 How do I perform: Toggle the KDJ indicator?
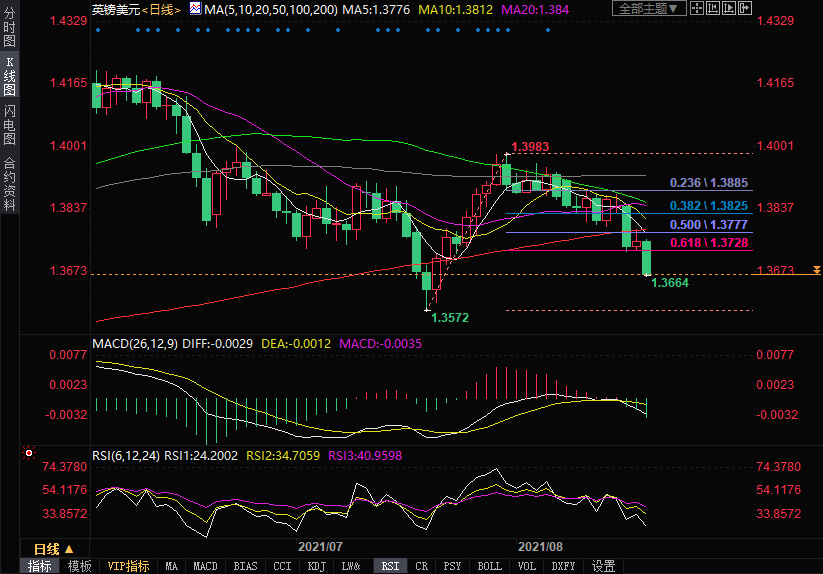[317, 566]
